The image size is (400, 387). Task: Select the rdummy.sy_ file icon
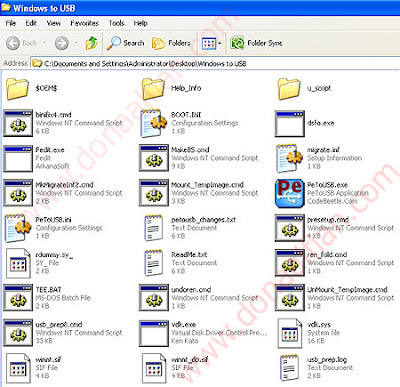click(x=18, y=263)
